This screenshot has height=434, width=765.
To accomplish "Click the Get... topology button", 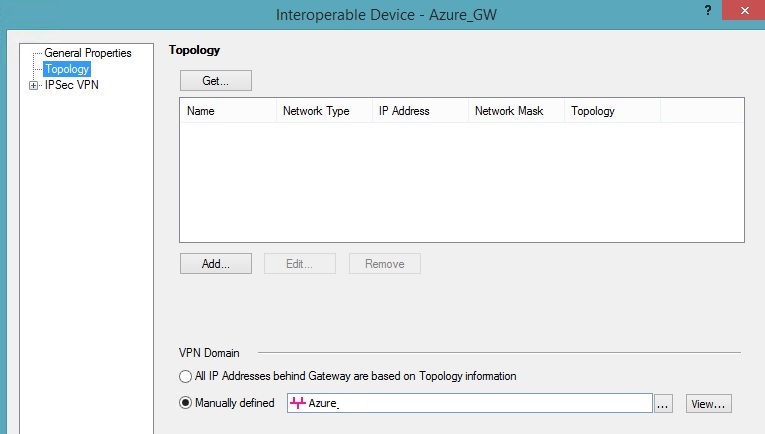I will (216, 80).
